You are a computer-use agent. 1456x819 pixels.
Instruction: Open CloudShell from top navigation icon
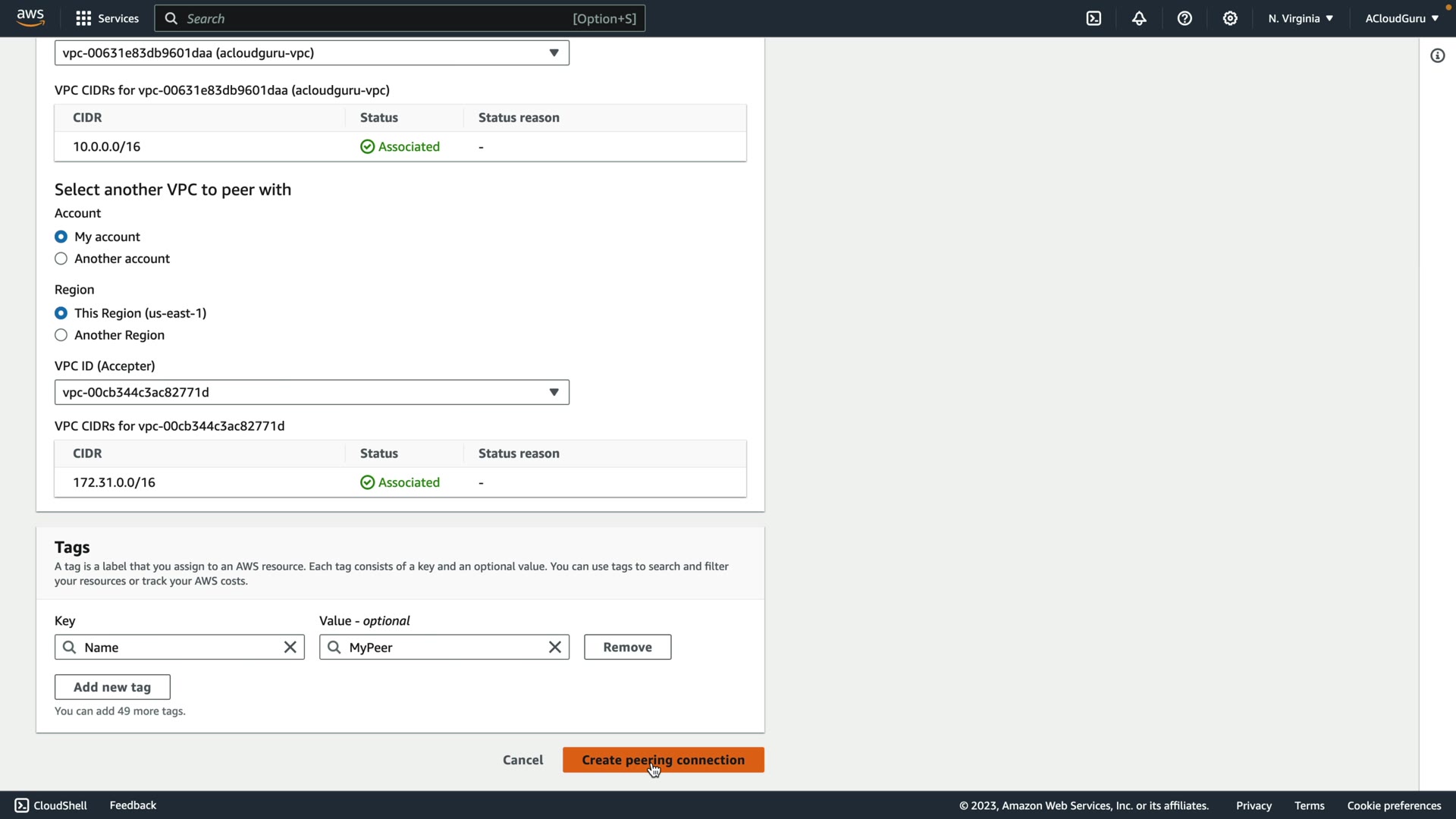point(1094,18)
